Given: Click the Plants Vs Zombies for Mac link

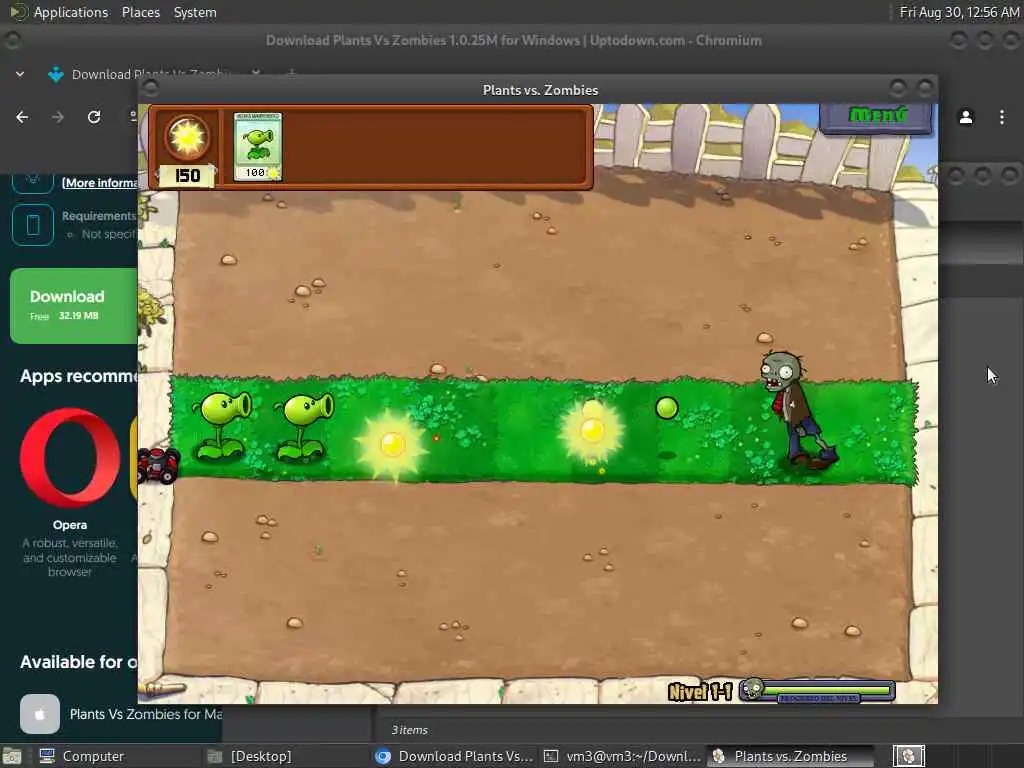Looking at the screenshot, I should (x=146, y=714).
